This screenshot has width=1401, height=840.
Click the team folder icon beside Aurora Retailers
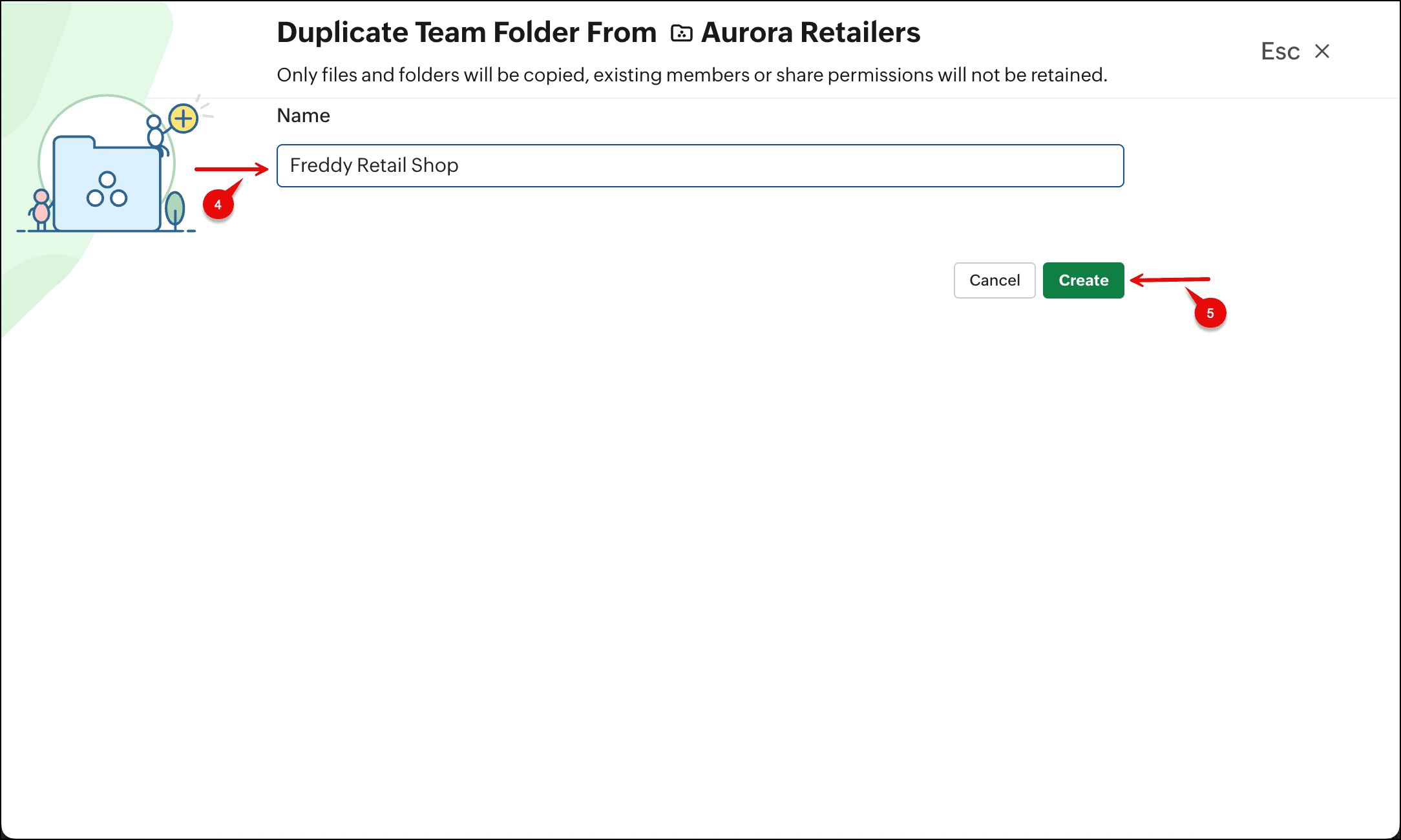pos(681,33)
